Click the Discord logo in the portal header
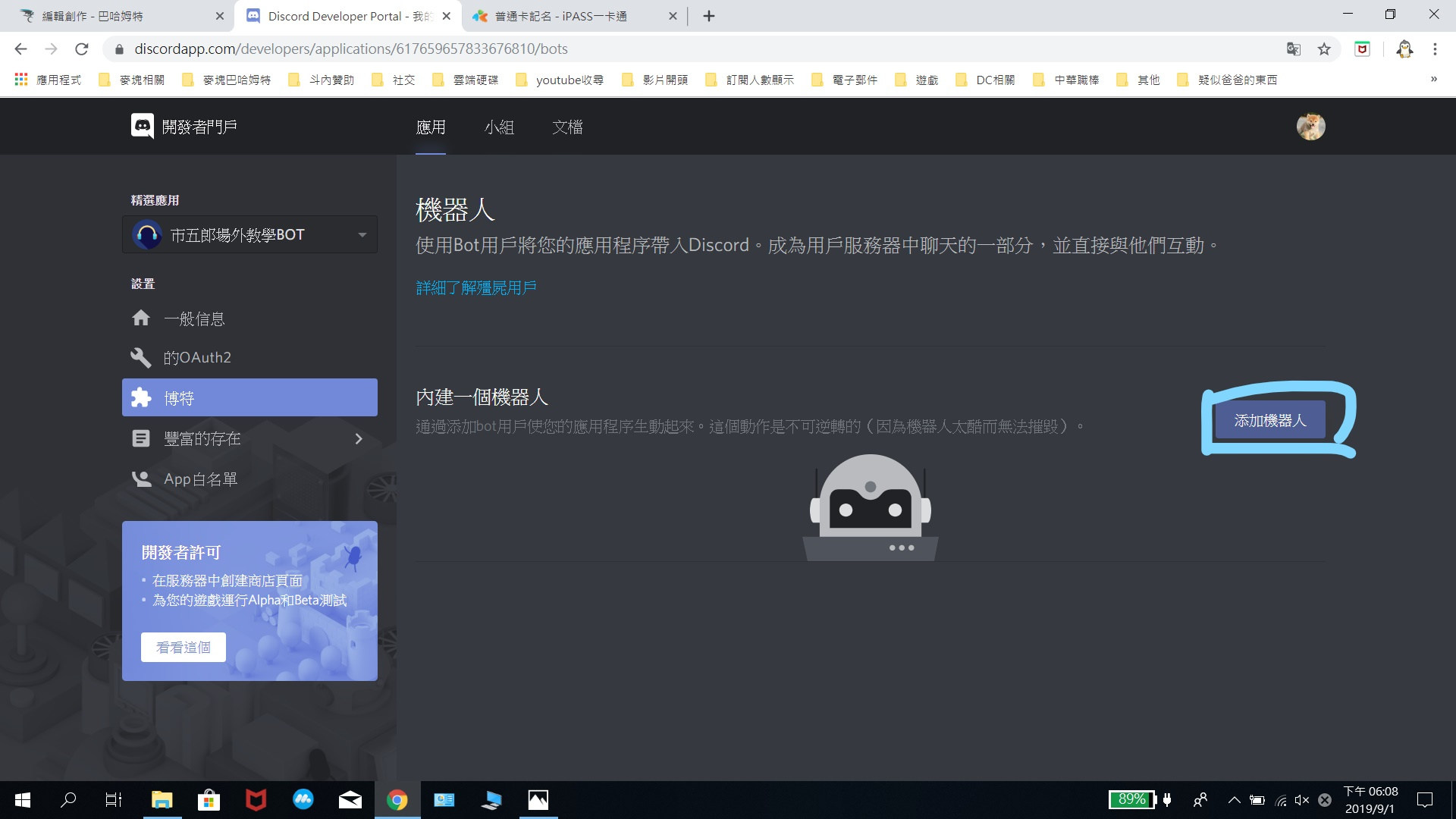This screenshot has width=1456, height=819. point(143,126)
